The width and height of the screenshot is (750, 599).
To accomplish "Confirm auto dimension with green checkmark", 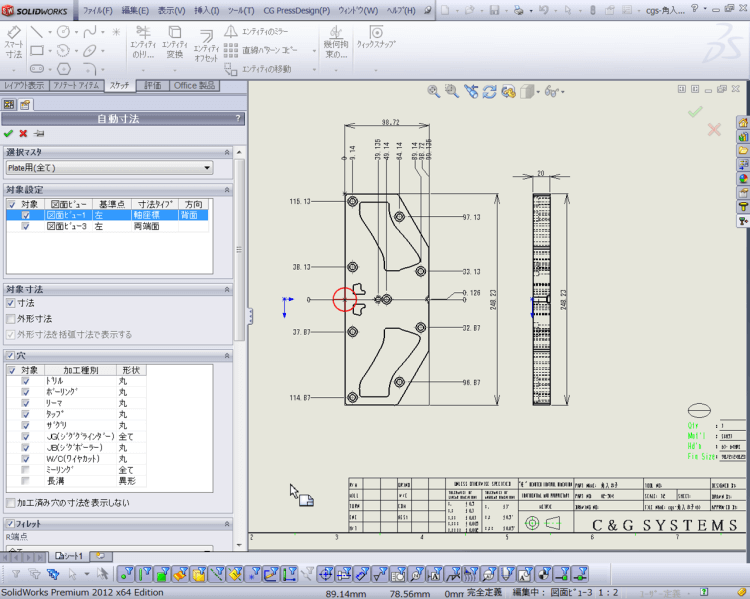I will (8, 133).
